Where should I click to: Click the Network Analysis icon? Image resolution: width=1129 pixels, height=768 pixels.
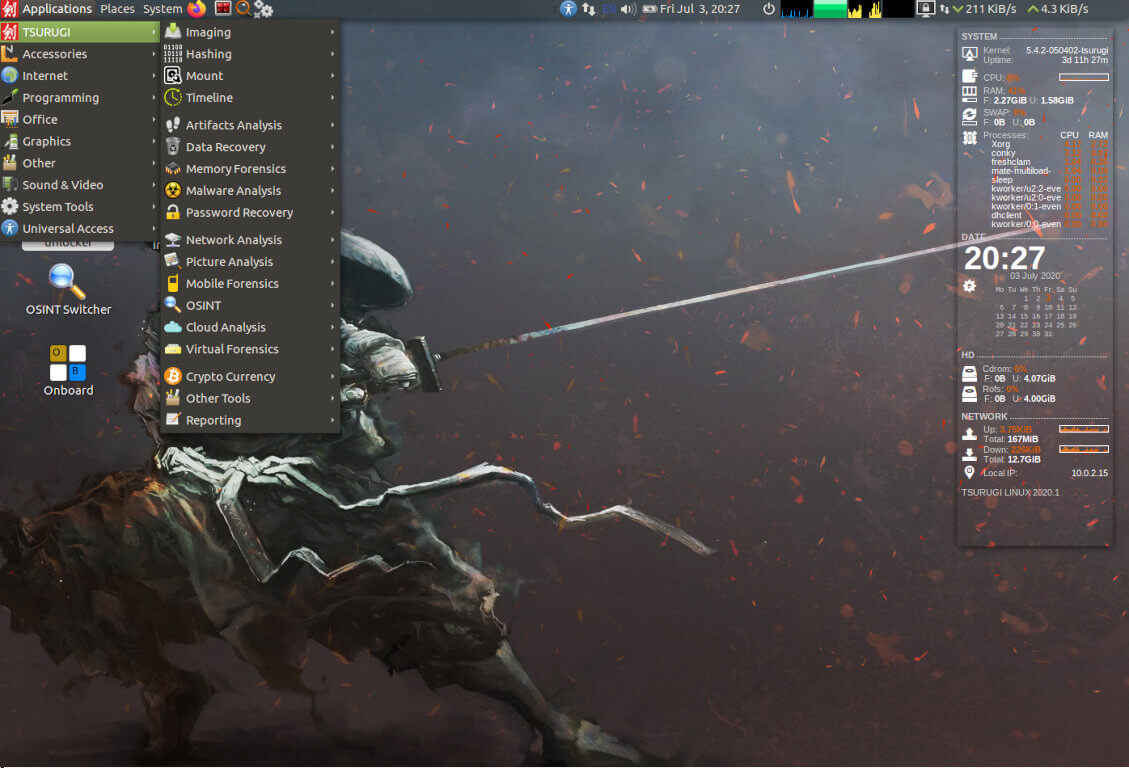173,240
